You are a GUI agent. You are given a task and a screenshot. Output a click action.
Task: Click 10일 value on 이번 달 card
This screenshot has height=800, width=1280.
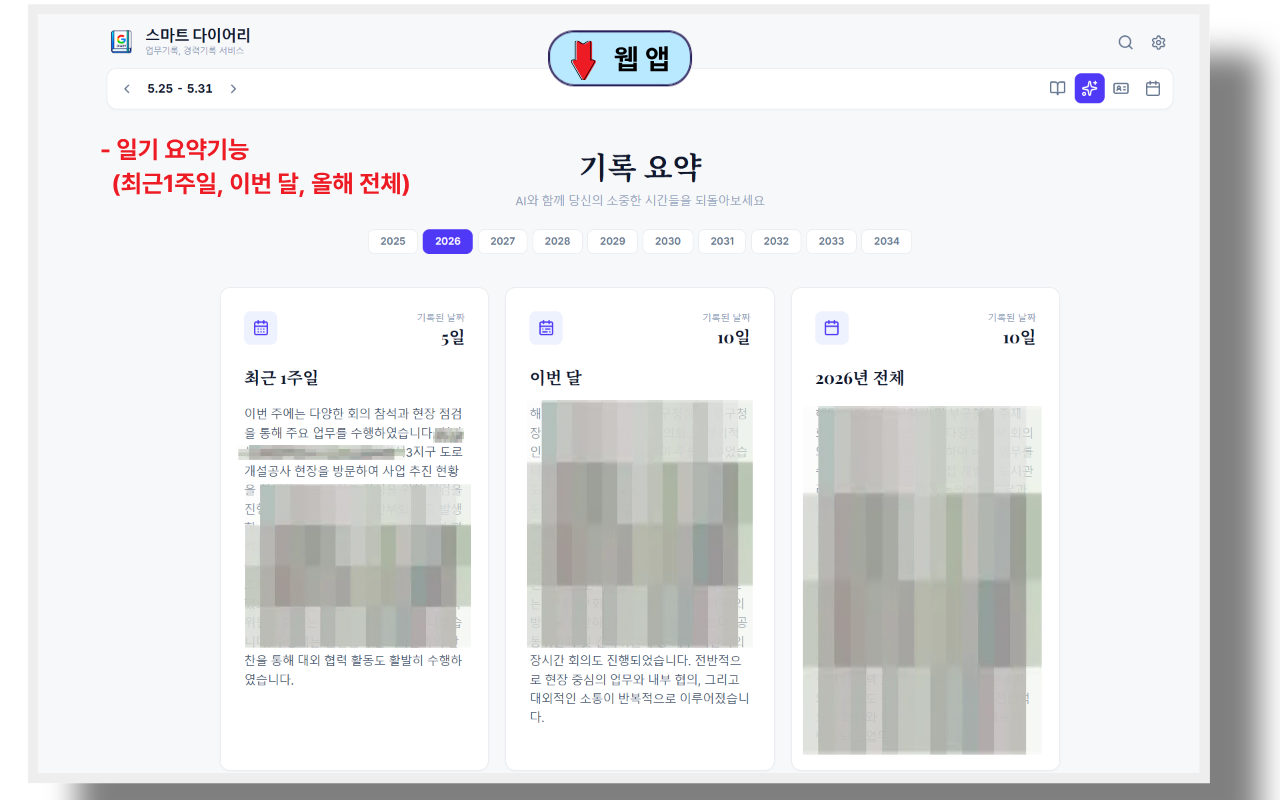[734, 338]
